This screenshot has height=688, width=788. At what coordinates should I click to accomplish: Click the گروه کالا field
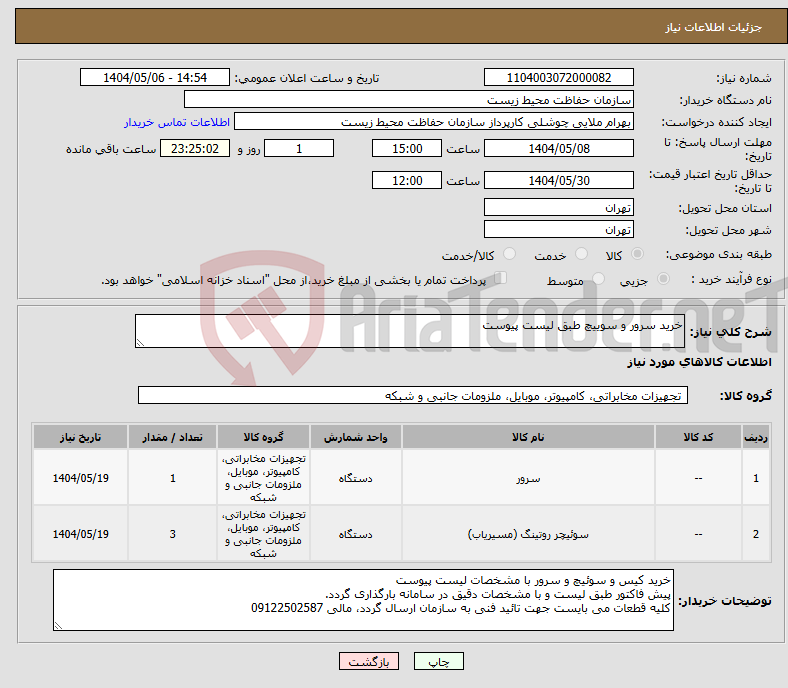pyautogui.click(x=413, y=395)
